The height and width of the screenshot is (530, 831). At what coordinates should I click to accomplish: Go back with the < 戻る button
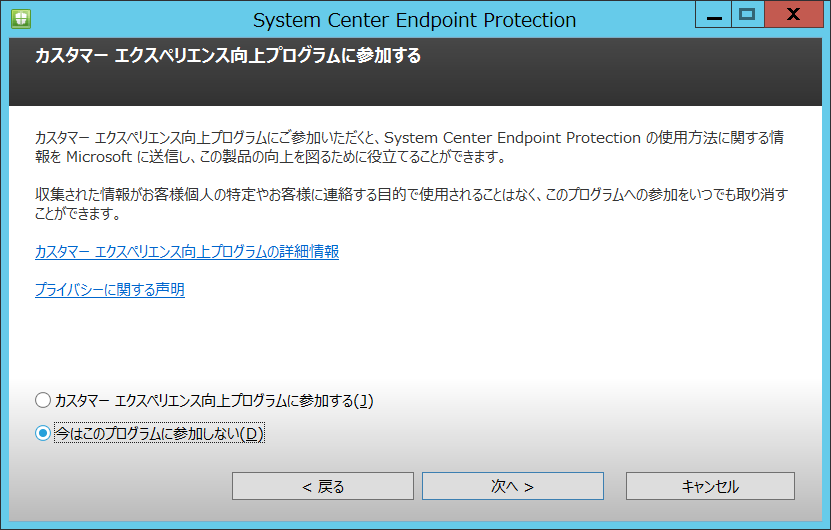pos(323,486)
